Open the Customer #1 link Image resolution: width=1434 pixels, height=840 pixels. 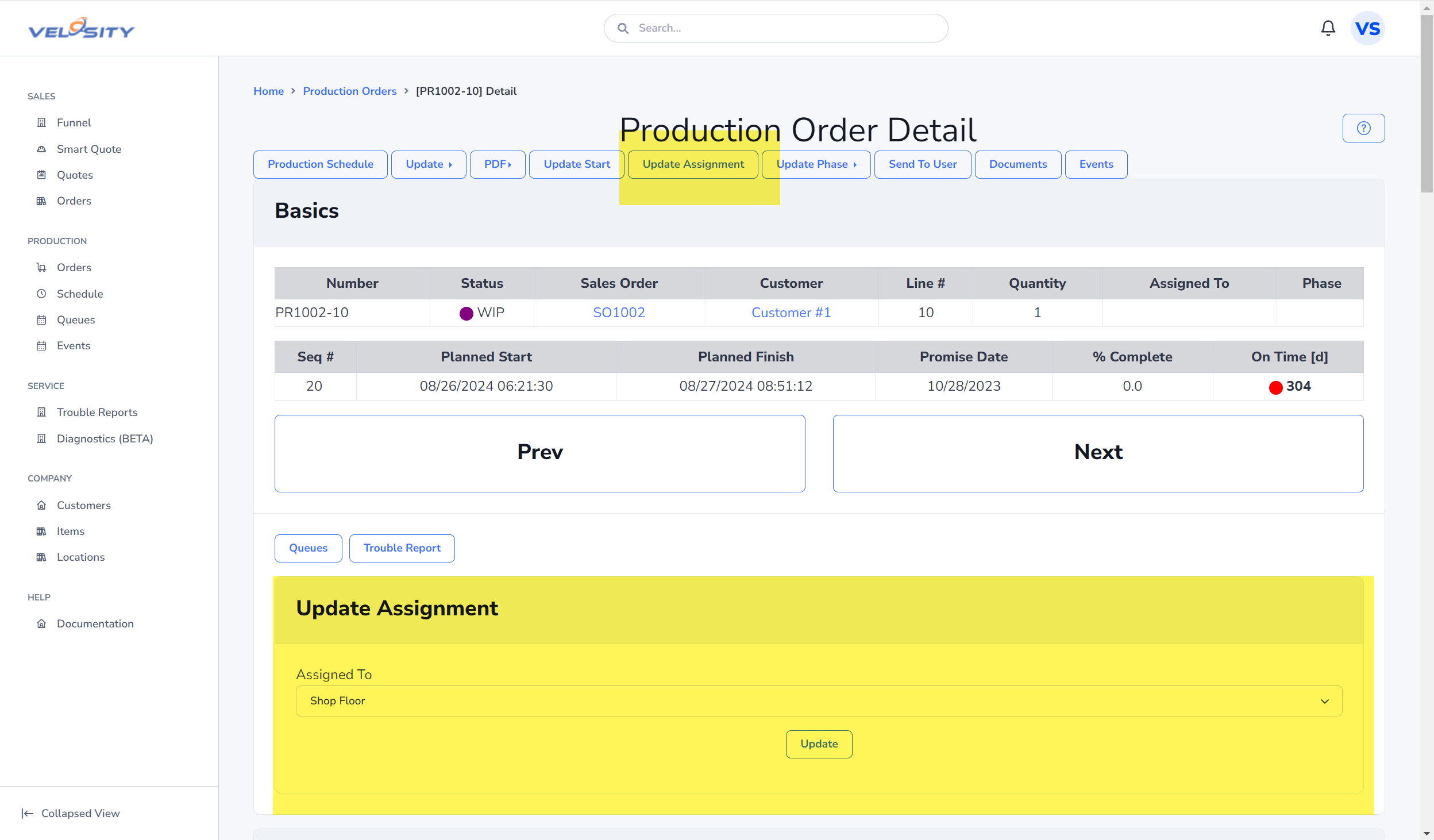tap(791, 313)
